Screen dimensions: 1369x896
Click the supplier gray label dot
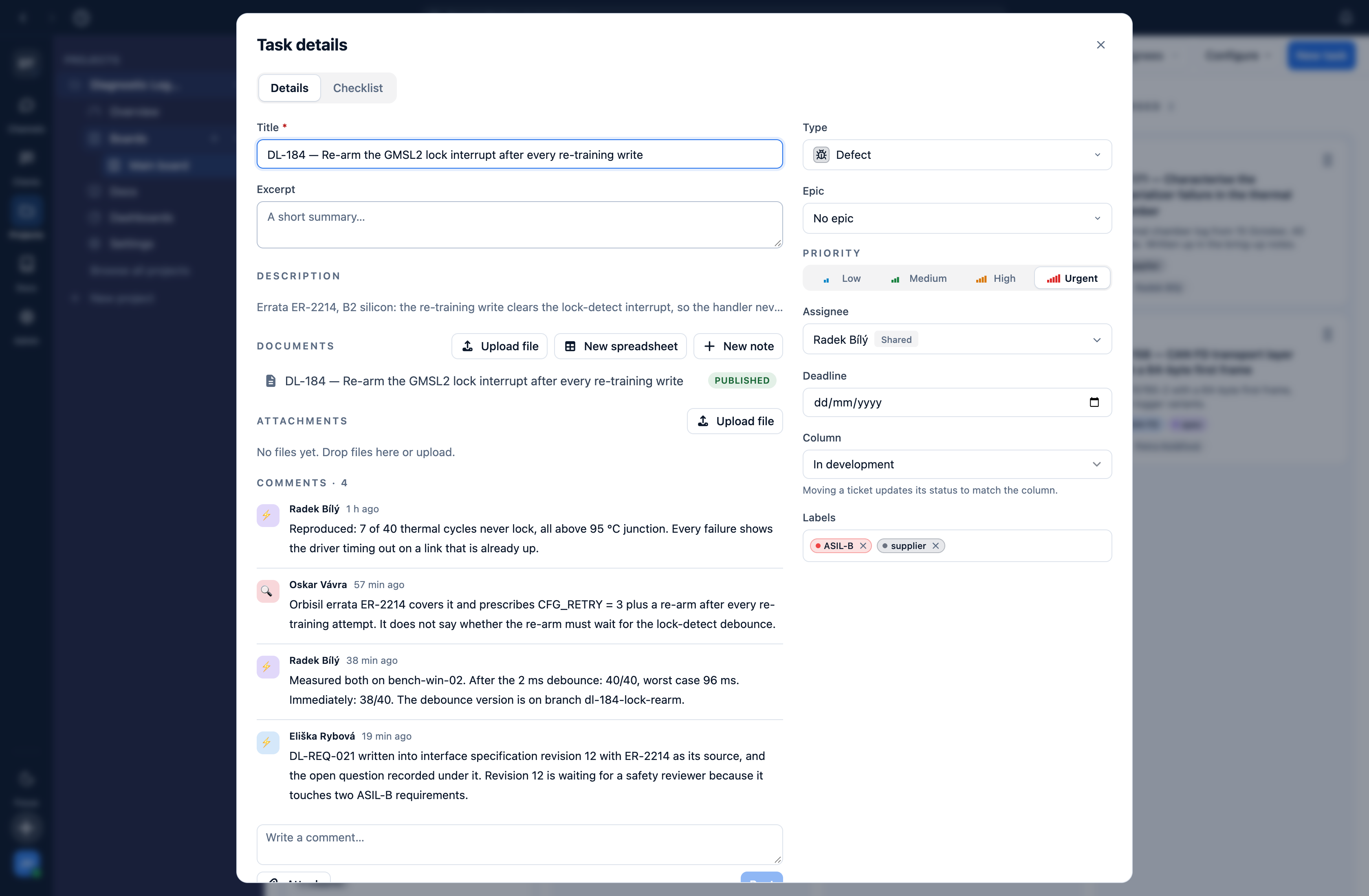[884, 546]
